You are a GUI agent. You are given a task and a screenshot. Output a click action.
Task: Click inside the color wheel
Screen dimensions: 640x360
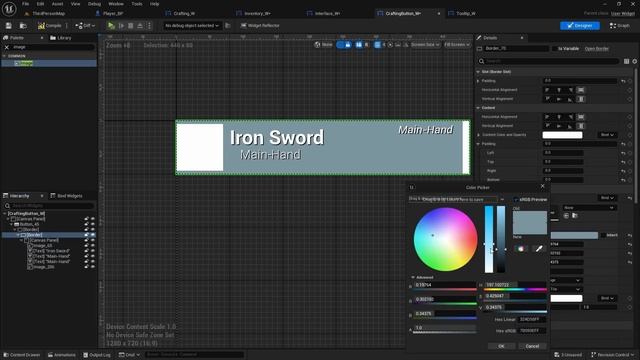point(445,239)
